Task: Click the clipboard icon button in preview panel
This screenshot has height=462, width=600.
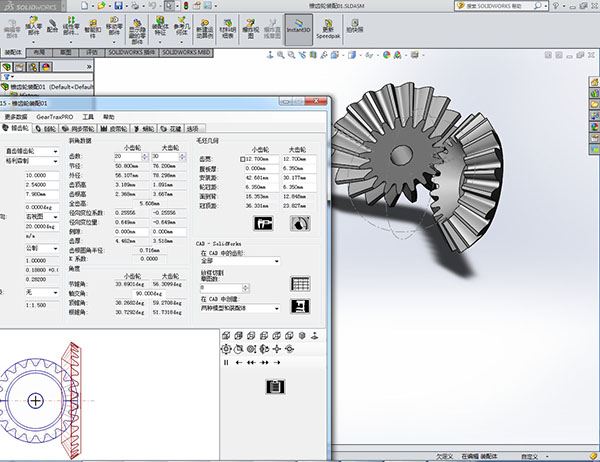Action: click(x=275, y=387)
